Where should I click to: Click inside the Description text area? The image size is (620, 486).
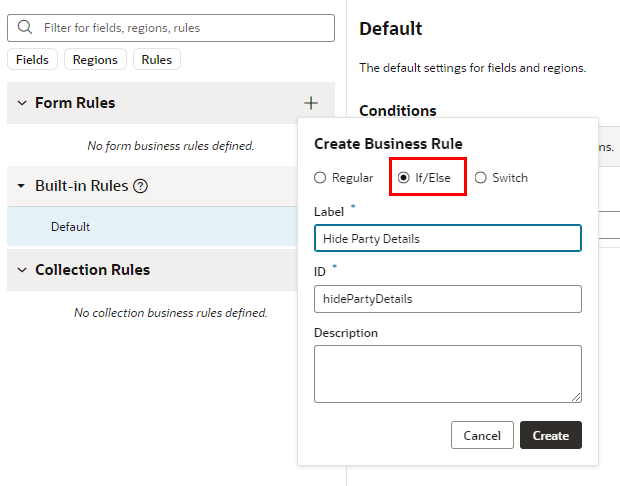(x=445, y=373)
